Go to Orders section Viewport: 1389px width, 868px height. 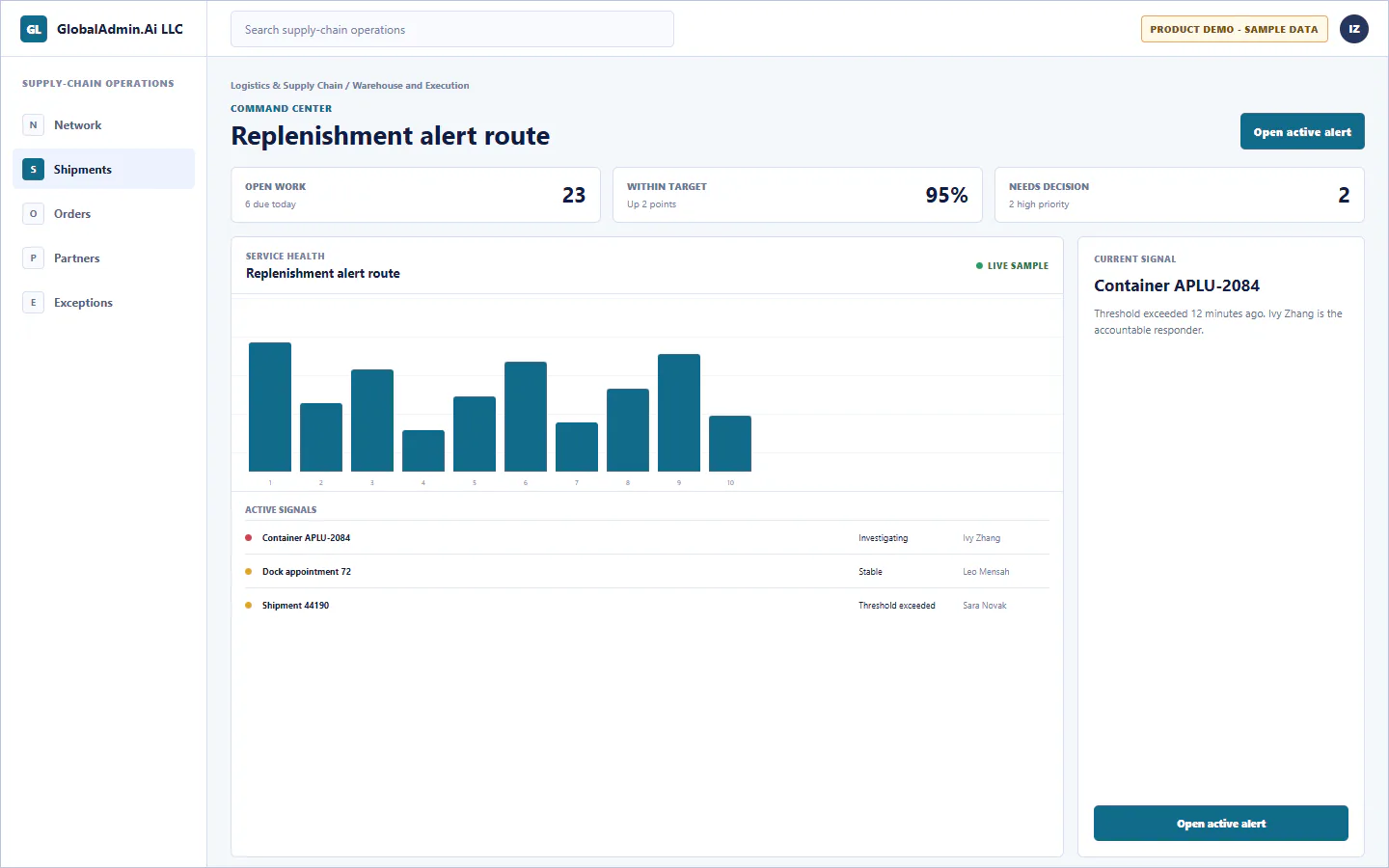click(x=103, y=214)
